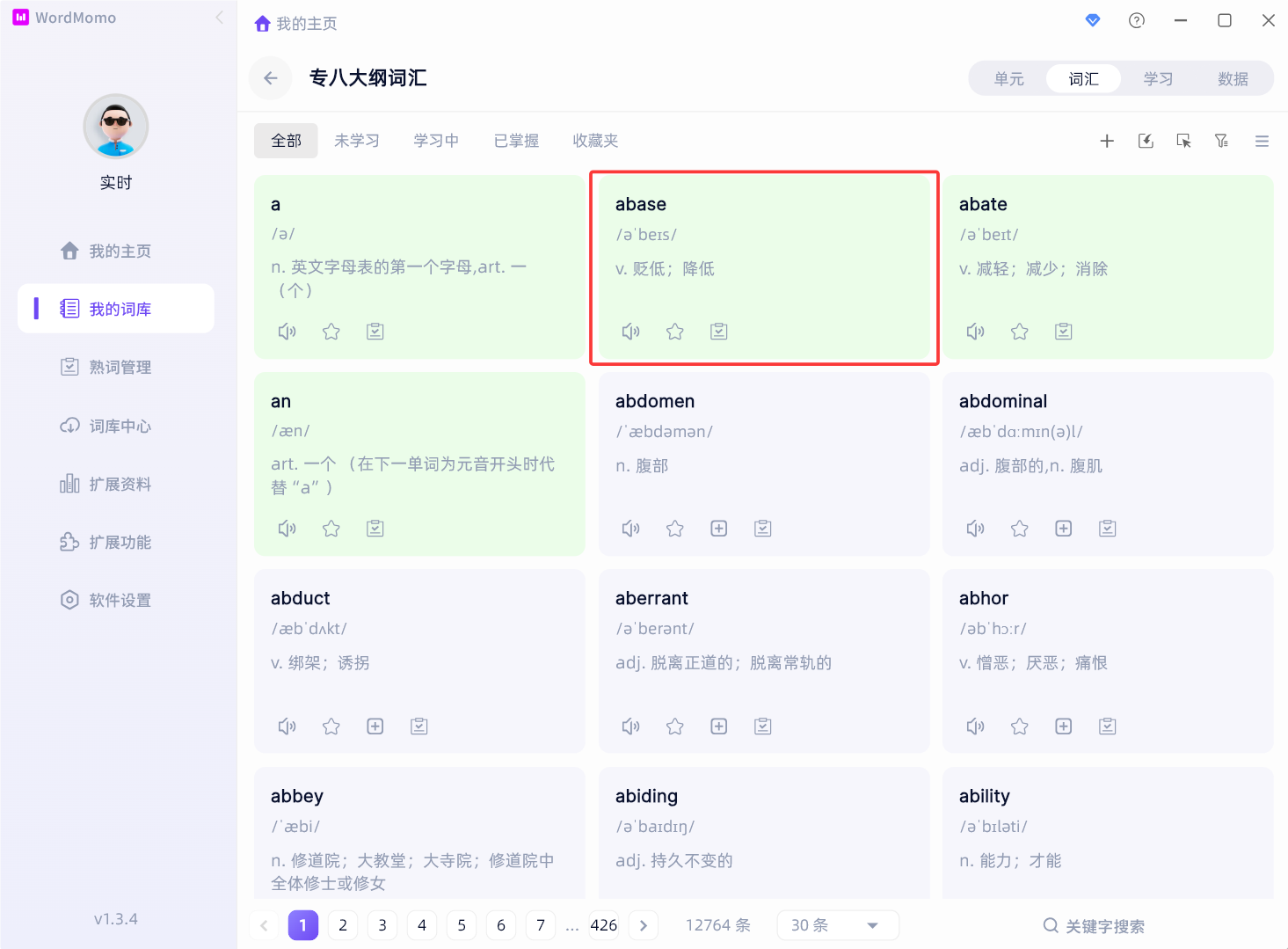The width and height of the screenshot is (1288, 949).
Task: Click the checklist icon on the "aberrant" card
Action: pyautogui.click(x=763, y=726)
